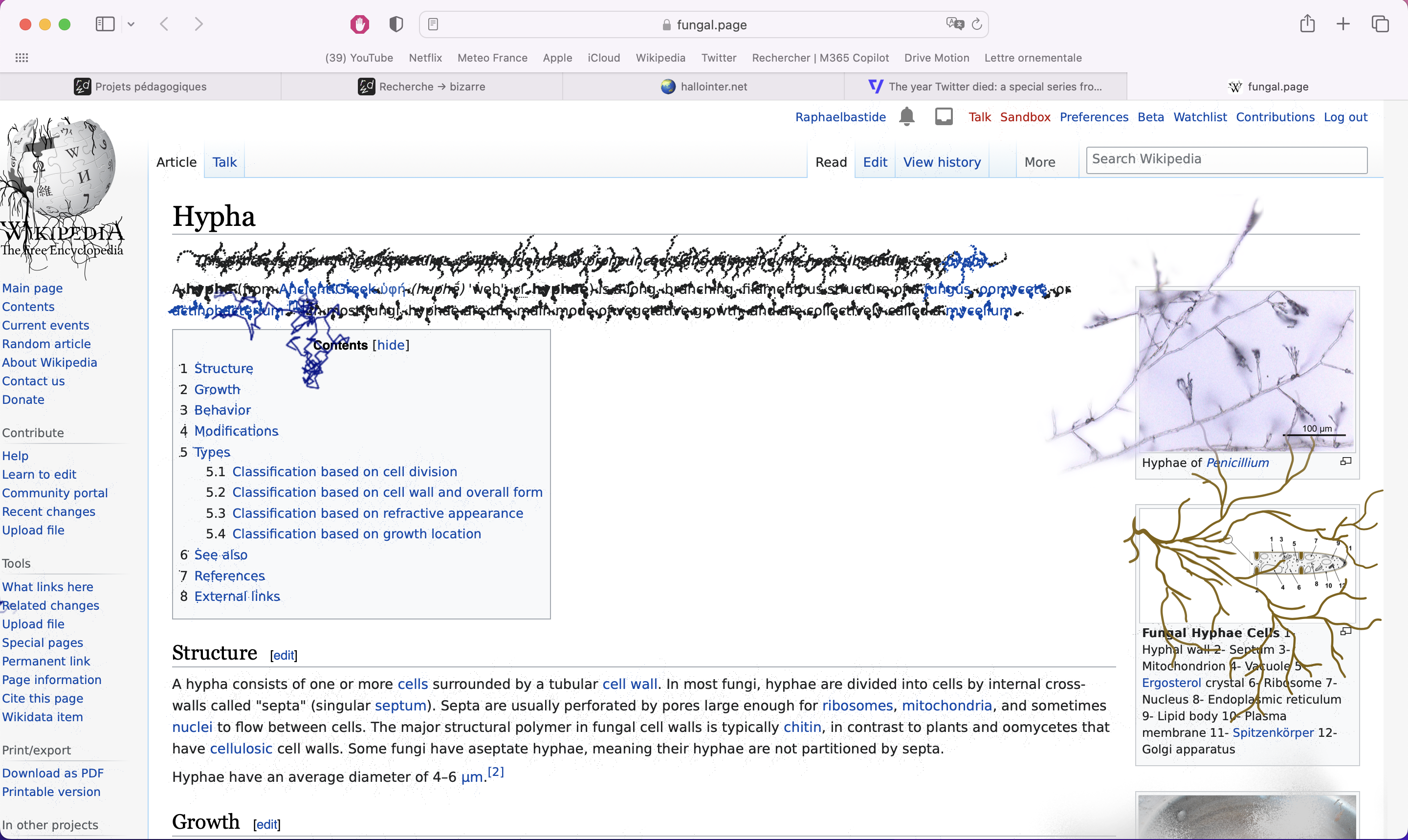Click the red hand blocker extension icon
The height and width of the screenshot is (840, 1408).
point(359,24)
